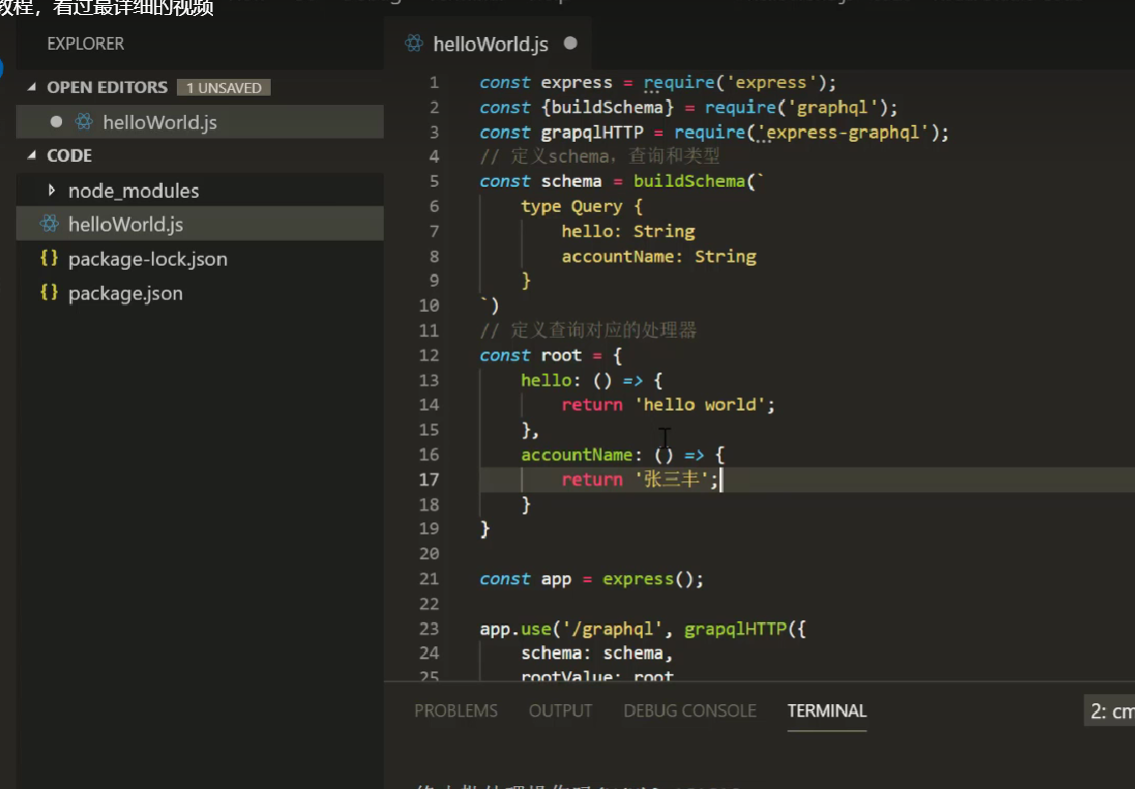
Task: Click the 1 UNSAVED badge
Action: [x=224, y=88]
